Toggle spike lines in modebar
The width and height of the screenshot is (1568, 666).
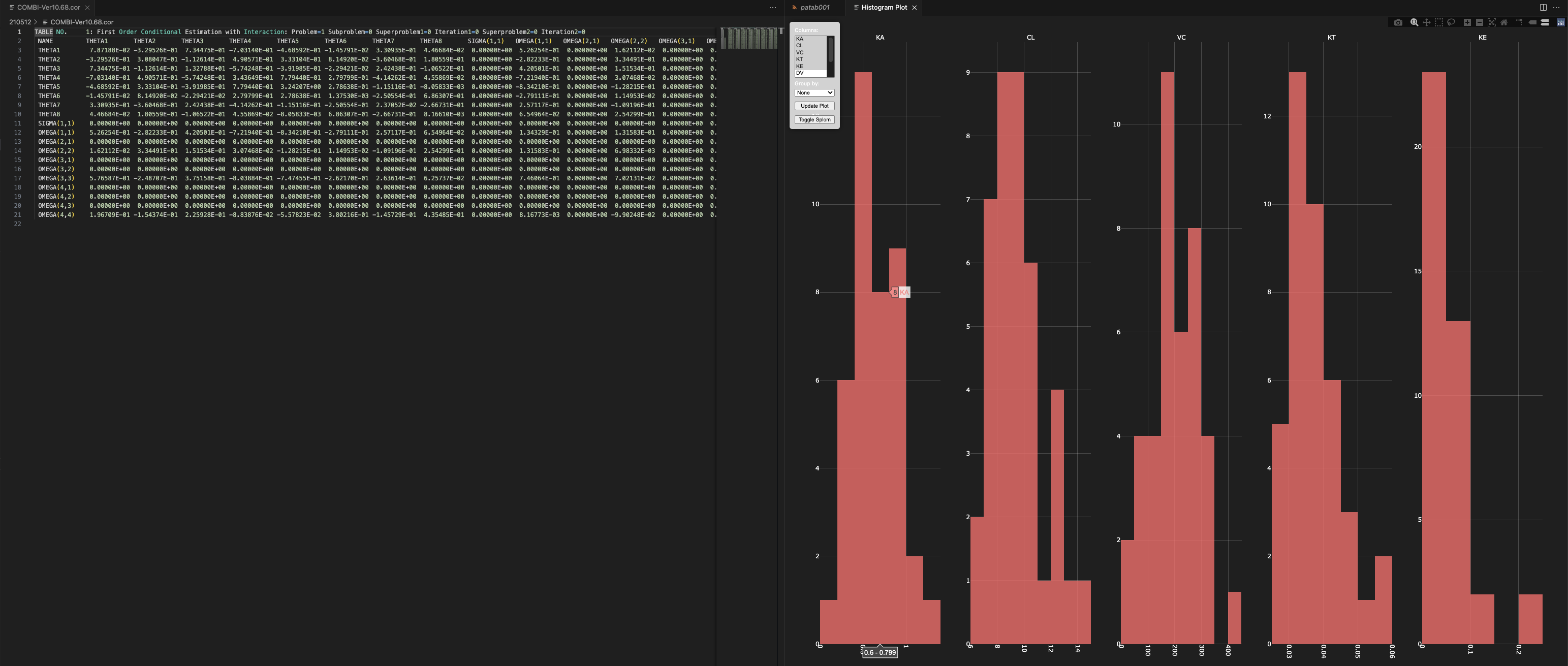point(1519,22)
